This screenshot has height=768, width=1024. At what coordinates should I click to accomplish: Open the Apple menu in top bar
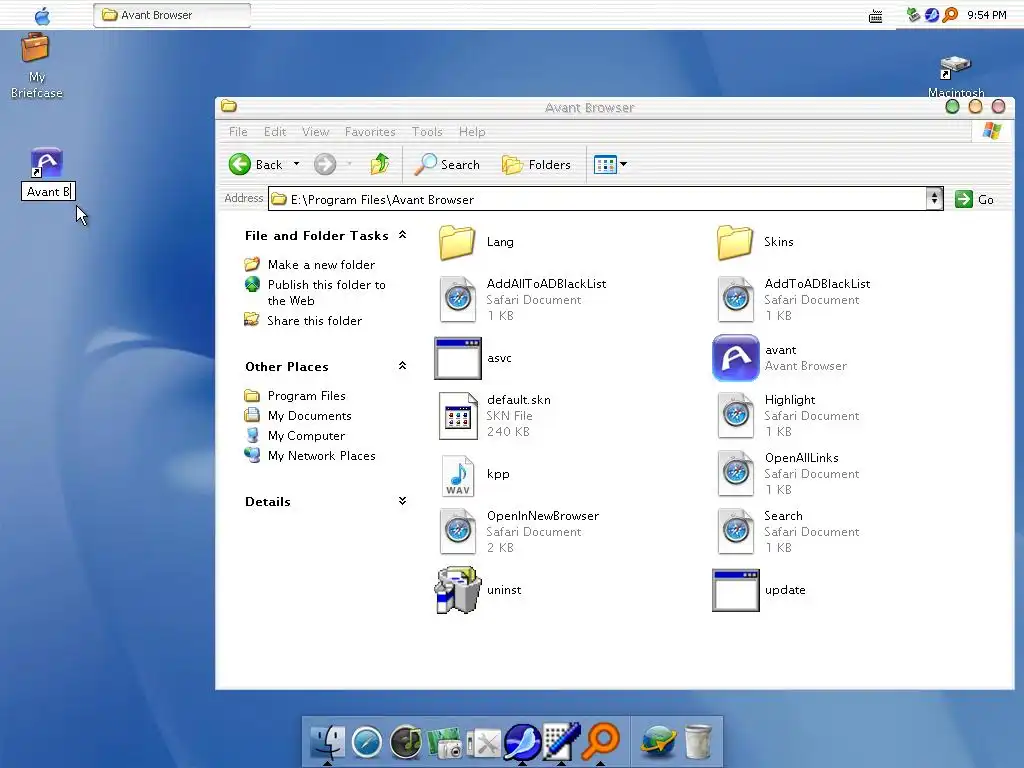pyautogui.click(x=42, y=16)
